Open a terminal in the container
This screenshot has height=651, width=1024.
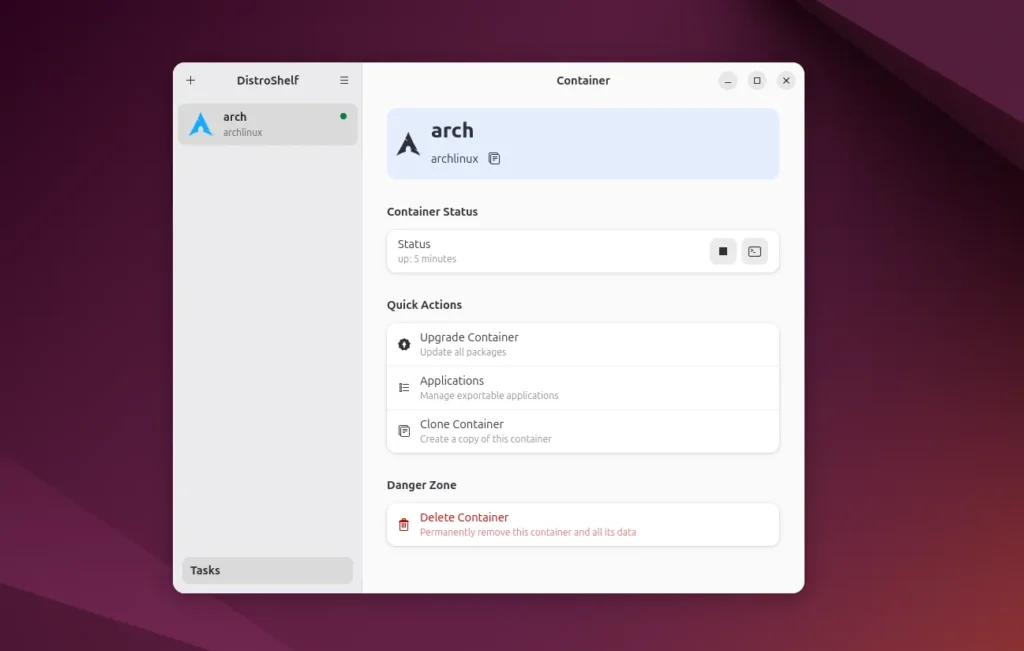coord(754,251)
